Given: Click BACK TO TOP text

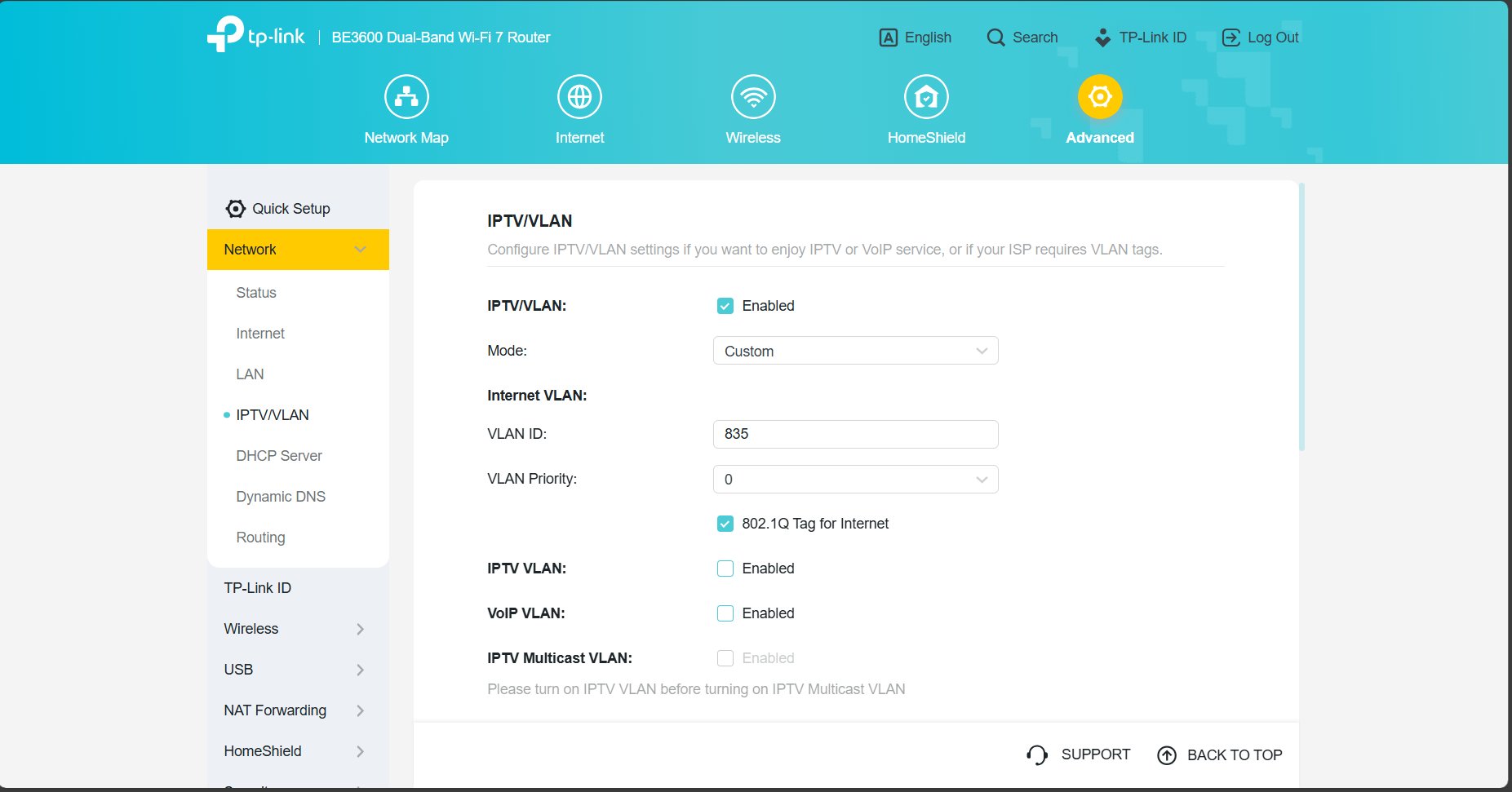Looking at the screenshot, I should point(1235,755).
